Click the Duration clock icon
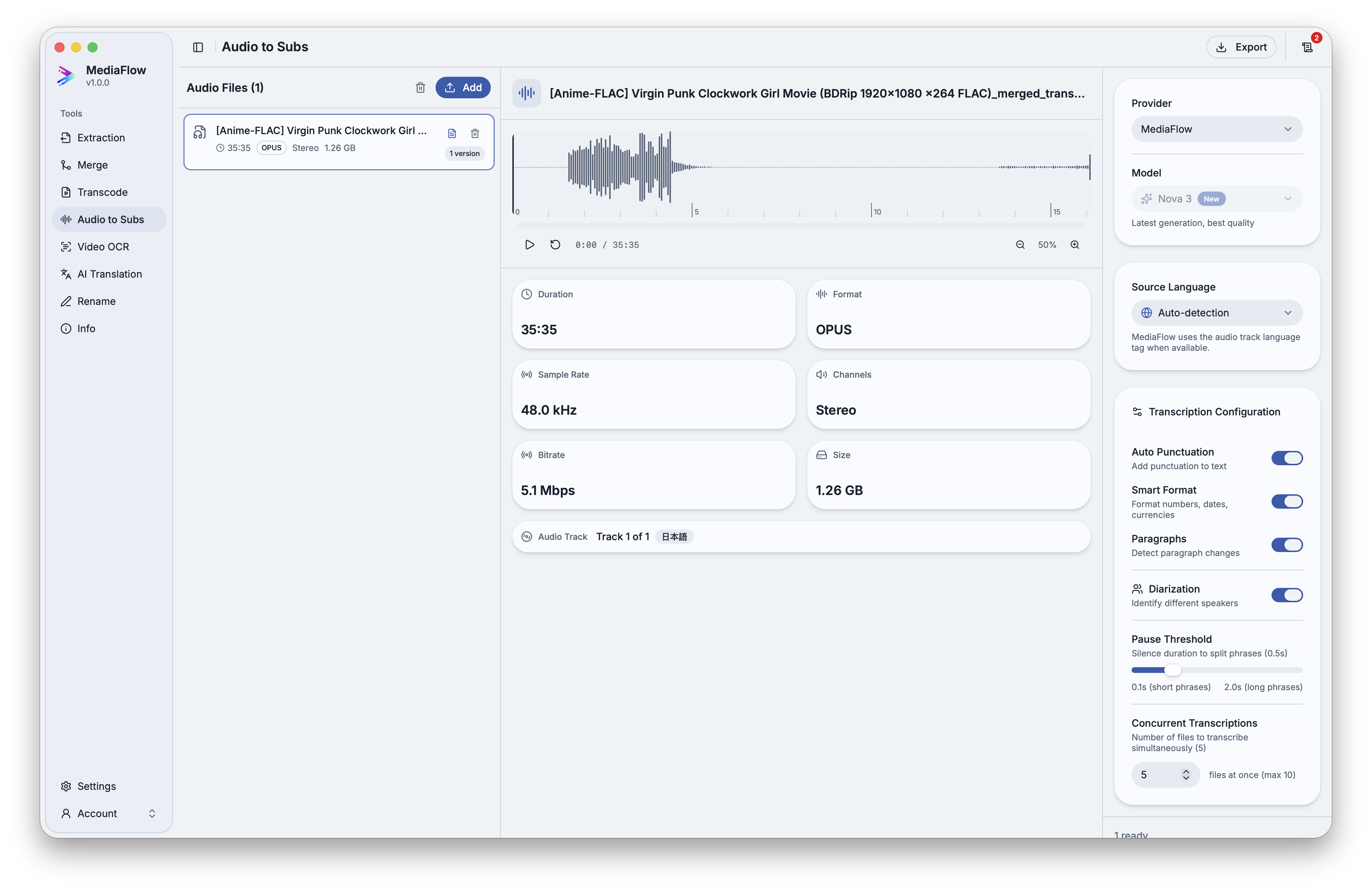This screenshot has height=891, width=1372. (526, 294)
